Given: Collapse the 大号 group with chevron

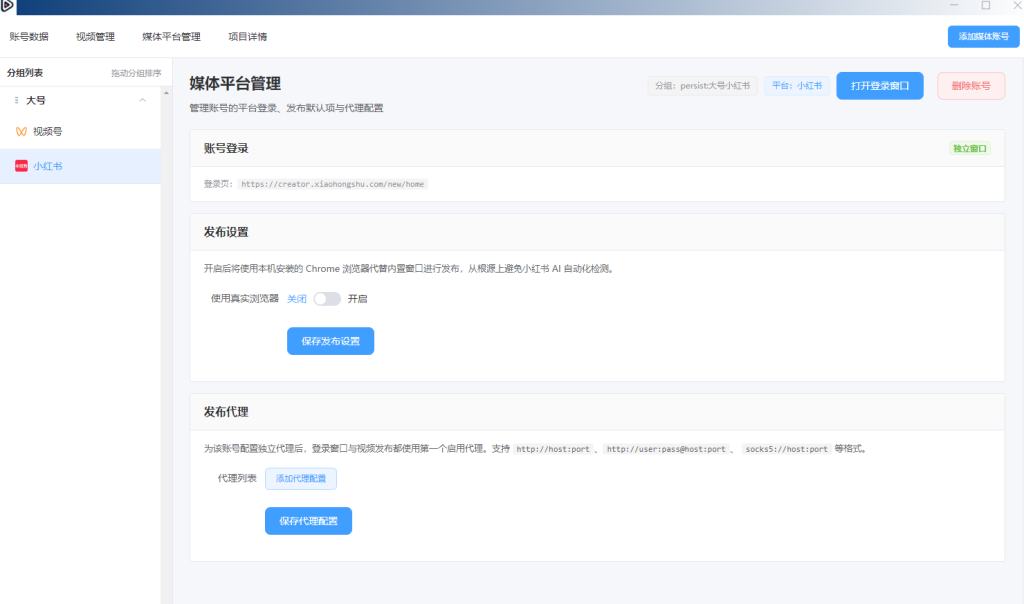Looking at the screenshot, I should coord(142,100).
